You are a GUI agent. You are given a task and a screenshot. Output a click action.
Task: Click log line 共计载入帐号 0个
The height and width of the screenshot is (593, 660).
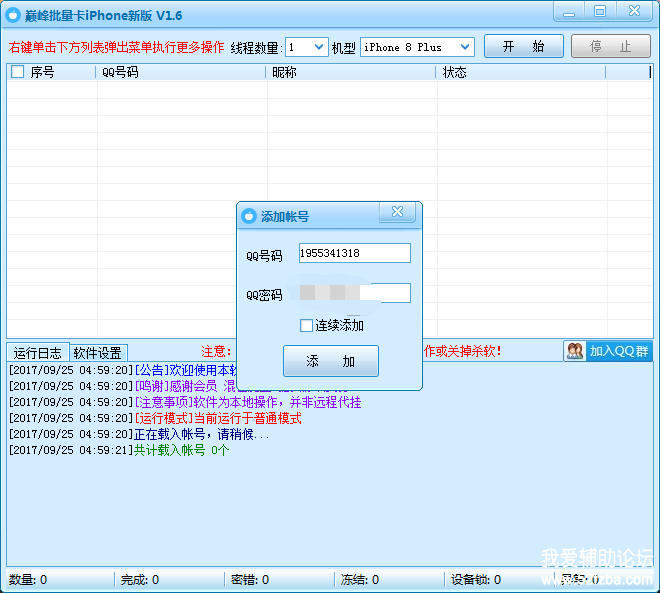(x=119, y=450)
